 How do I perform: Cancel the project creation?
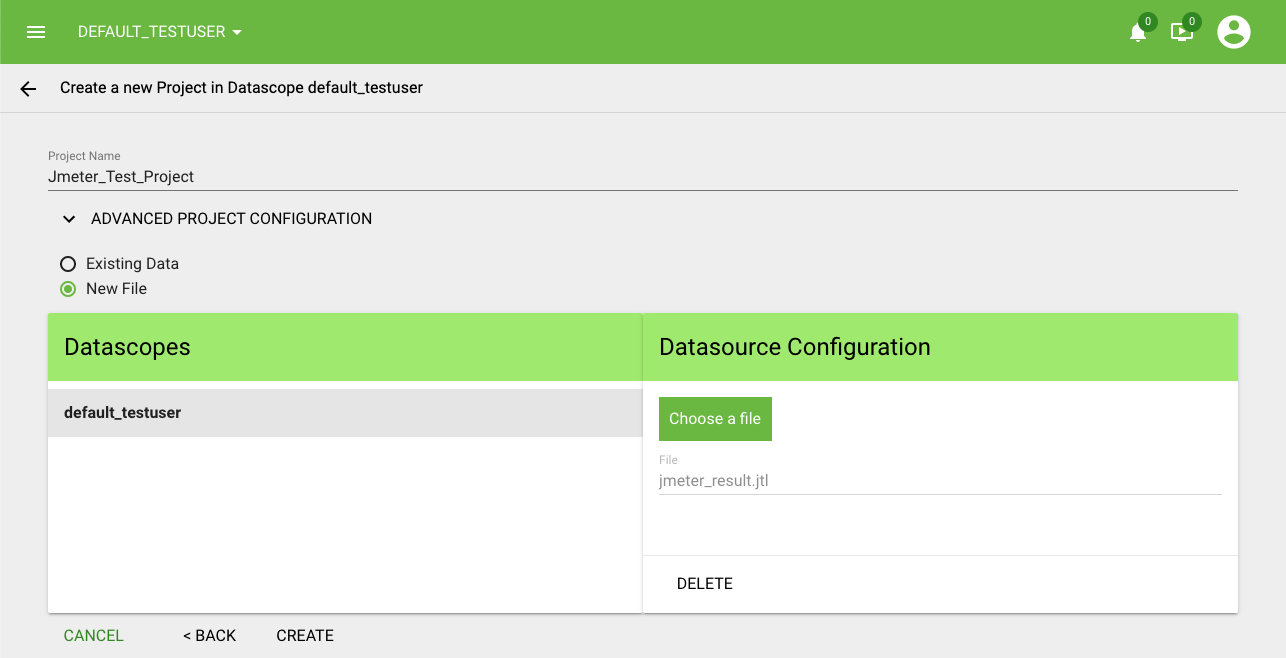94,636
